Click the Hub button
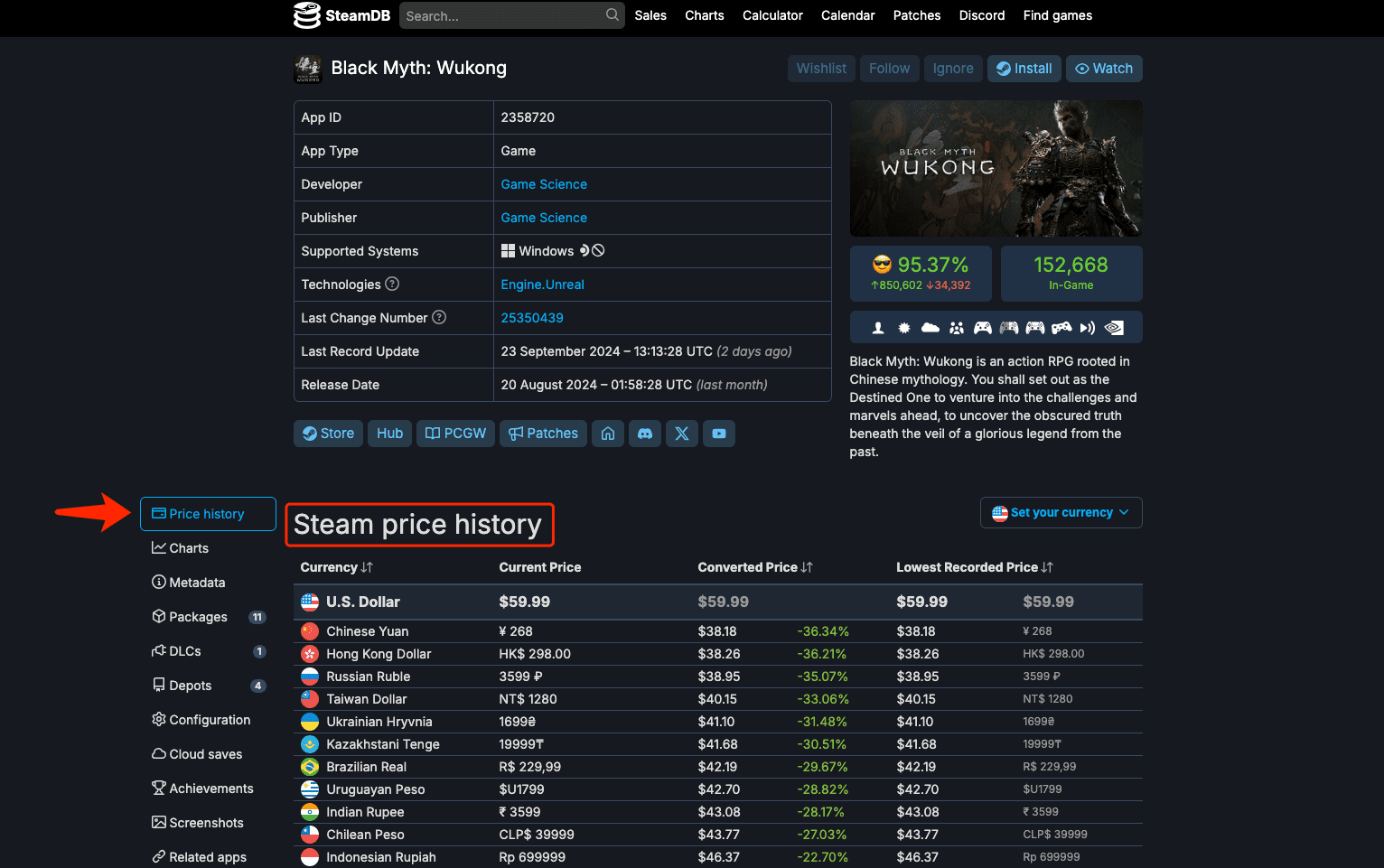1384x868 pixels. click(389, 434)
